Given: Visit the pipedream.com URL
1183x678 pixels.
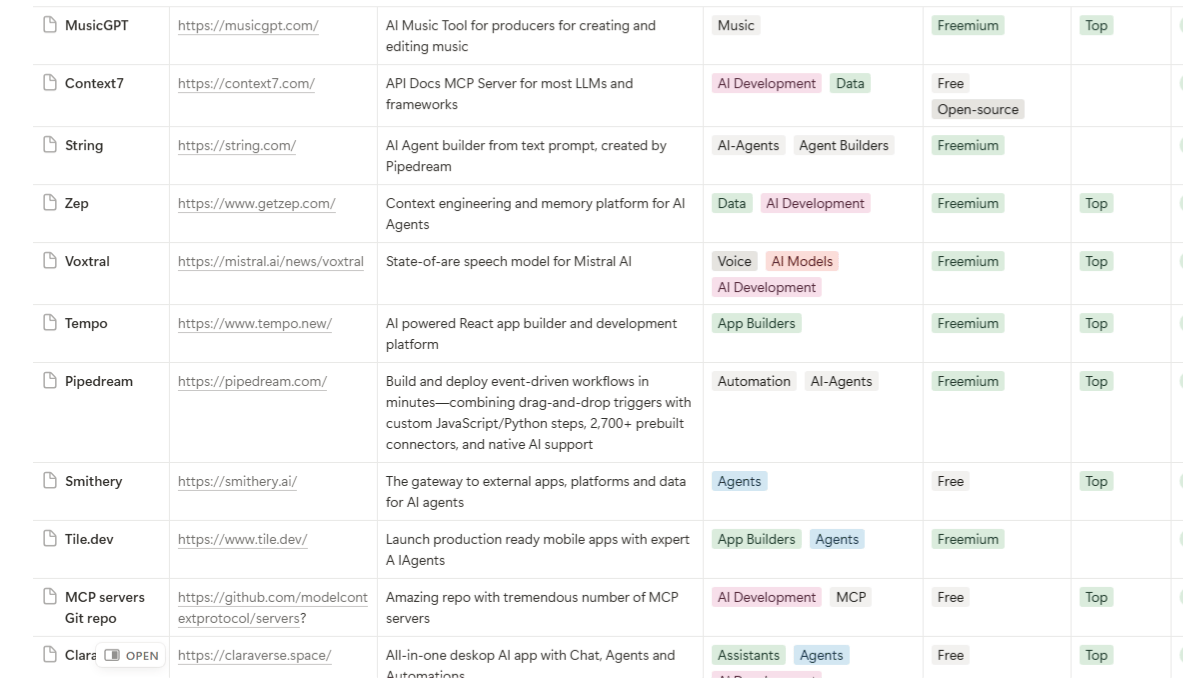Looking at the screenshot, I should coord(252,382).
